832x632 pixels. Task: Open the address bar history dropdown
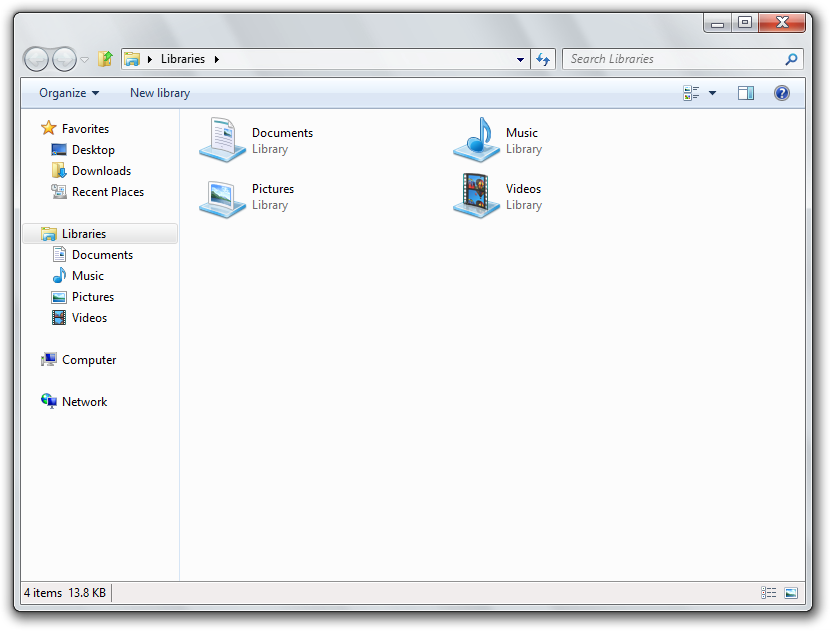(520, 59)
